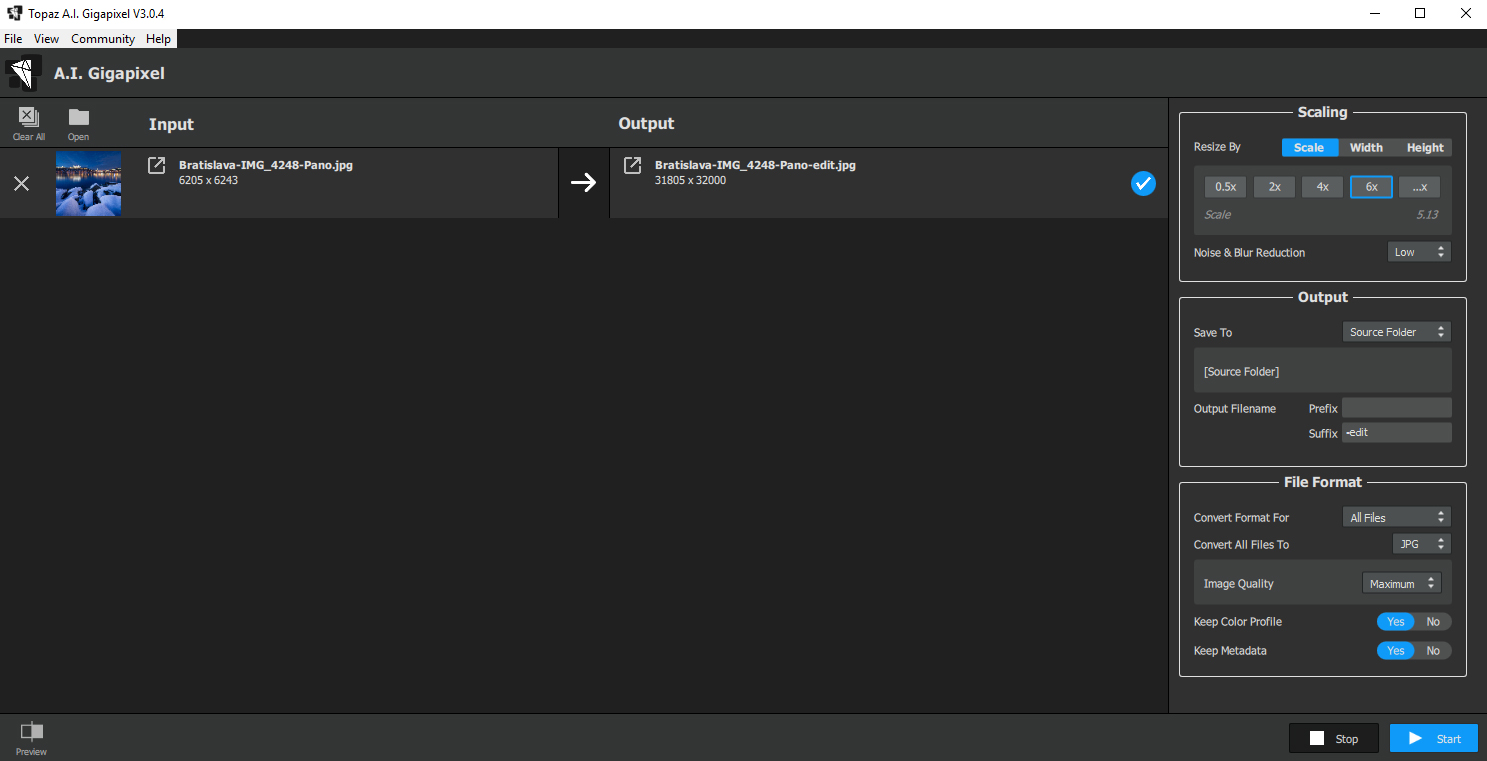Open the Community menu
Image resolution: width=1487 pixels, height=761 pixels.
(x=103, y=39)
